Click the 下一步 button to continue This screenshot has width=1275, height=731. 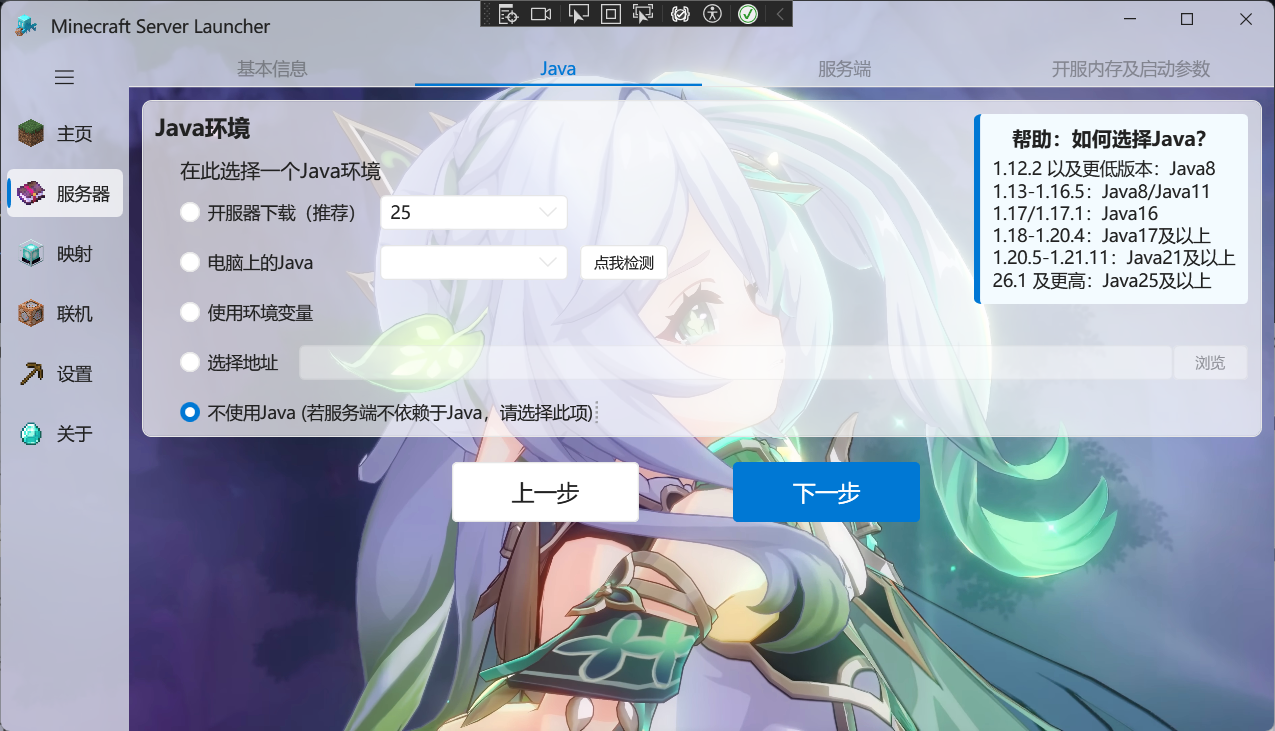coord(826,491)
